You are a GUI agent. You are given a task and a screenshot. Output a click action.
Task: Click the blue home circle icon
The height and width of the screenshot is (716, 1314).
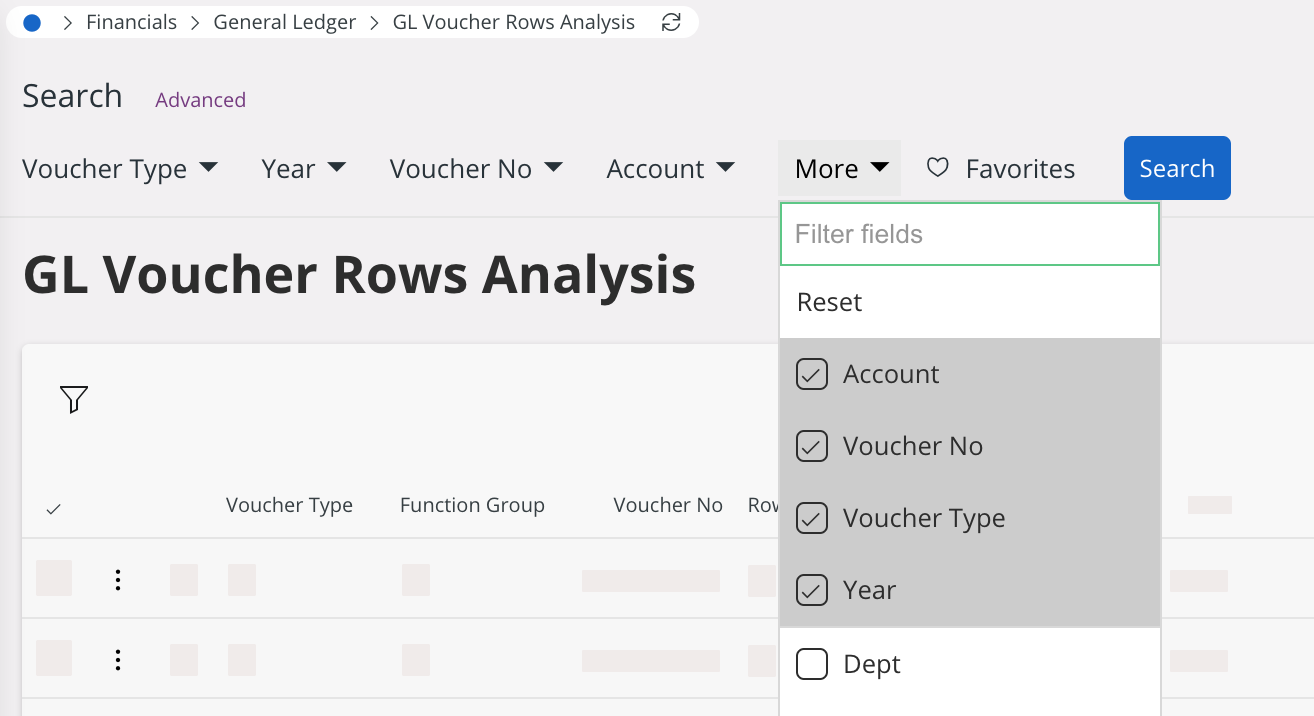click(x=32, y=23)
